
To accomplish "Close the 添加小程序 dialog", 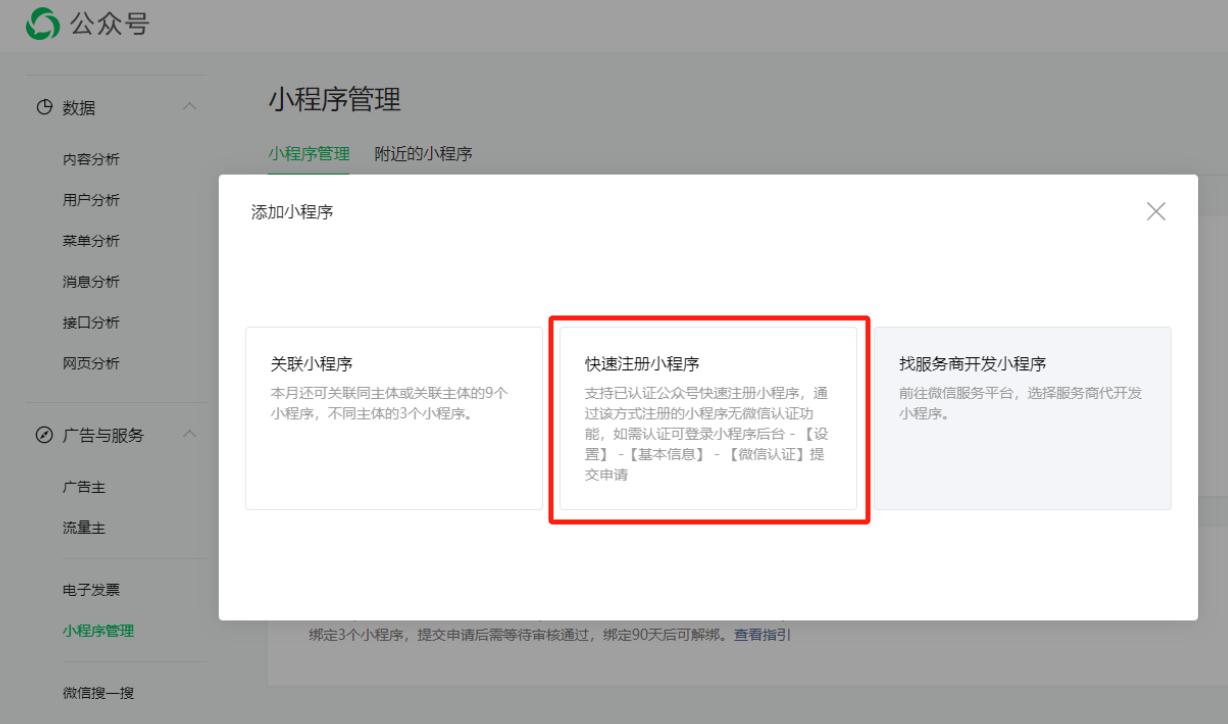I will pos(1156,211).
